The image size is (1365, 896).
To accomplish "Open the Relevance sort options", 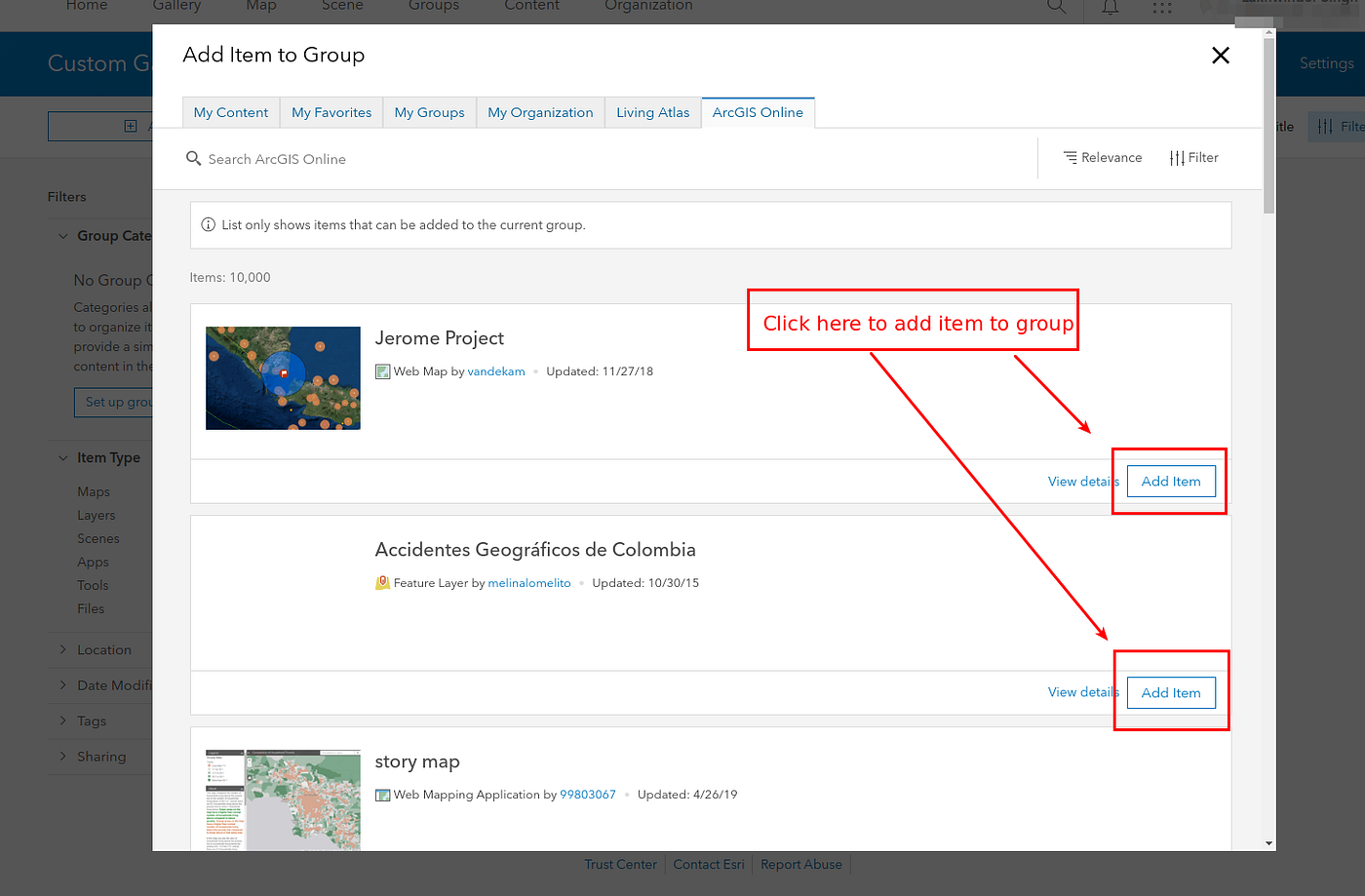I will click(x=1103, y=157).
